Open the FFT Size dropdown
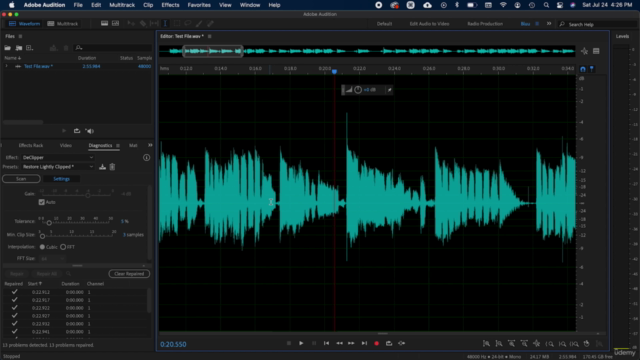This screenshot has height=360, width=640. click(x=52, y=258)
